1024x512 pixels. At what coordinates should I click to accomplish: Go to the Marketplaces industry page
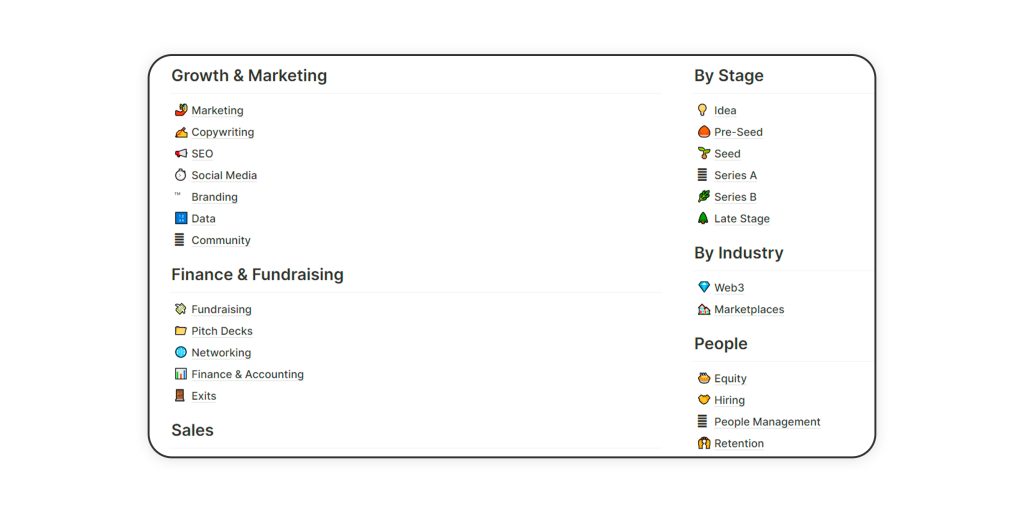(x=749, y=309)
